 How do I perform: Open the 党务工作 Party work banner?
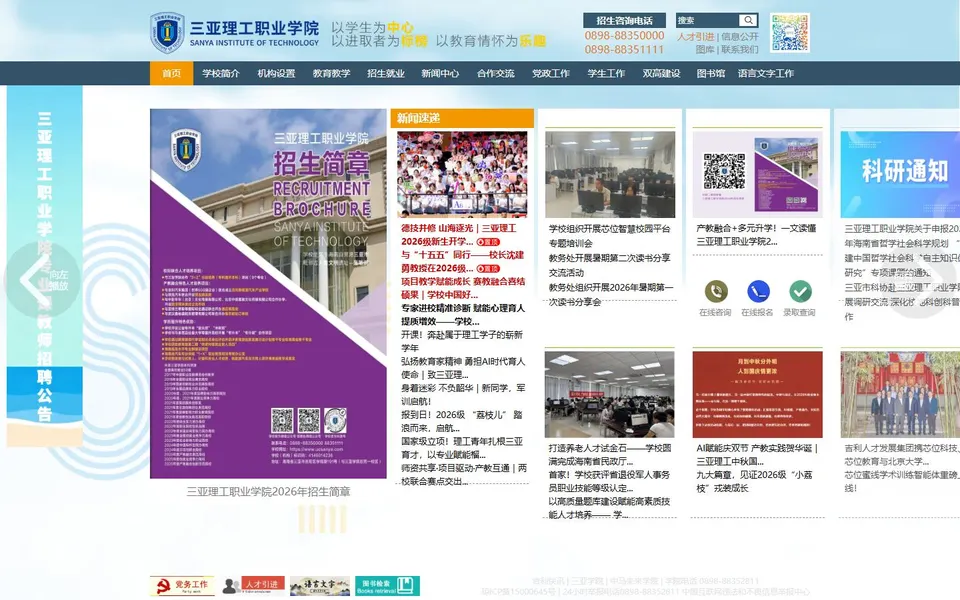[x=182, y=586]
